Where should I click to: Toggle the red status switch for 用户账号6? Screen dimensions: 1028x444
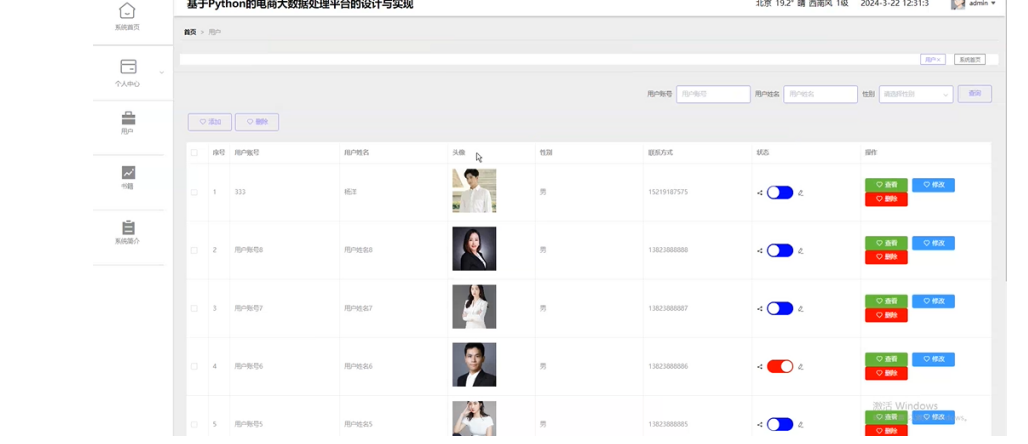[780, 367]
